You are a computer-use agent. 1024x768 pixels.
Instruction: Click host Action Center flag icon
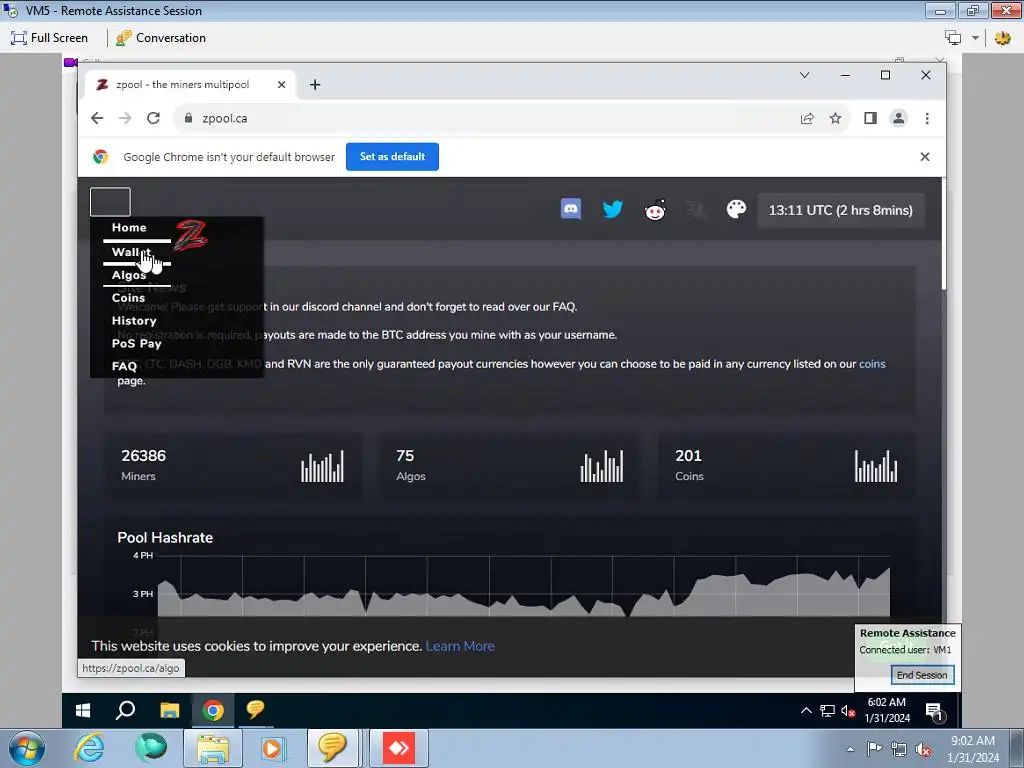coord(874,749)
